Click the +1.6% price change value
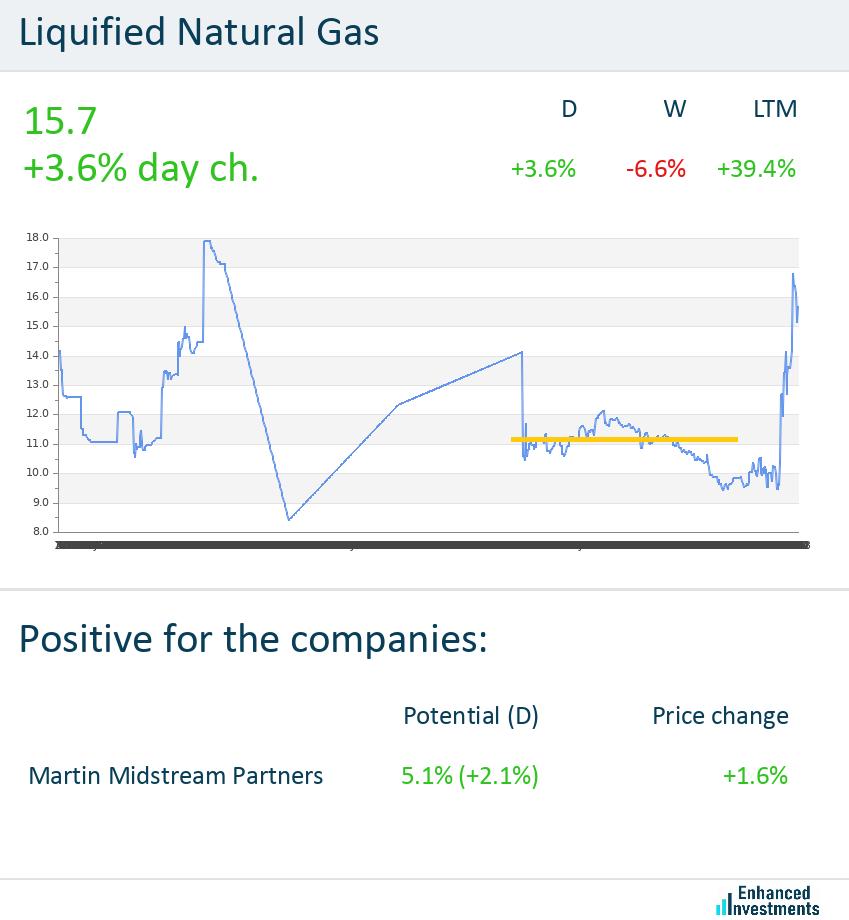The width and height of the screenshot is (849, 920). [x=756, y=776]
